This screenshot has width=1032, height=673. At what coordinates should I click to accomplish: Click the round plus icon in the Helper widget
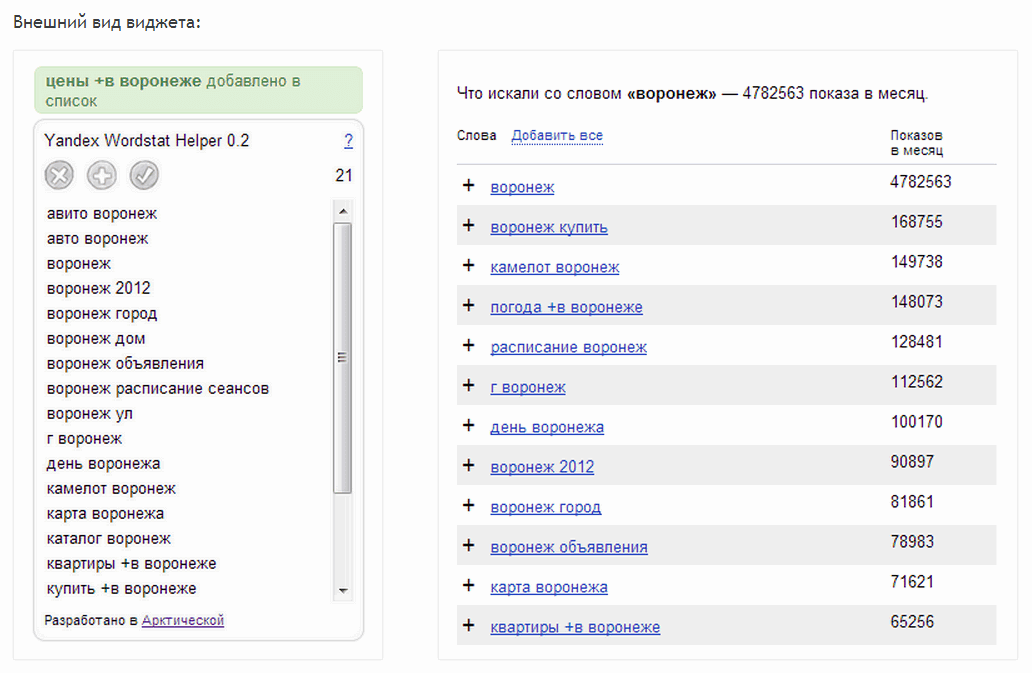pos(102,176)
